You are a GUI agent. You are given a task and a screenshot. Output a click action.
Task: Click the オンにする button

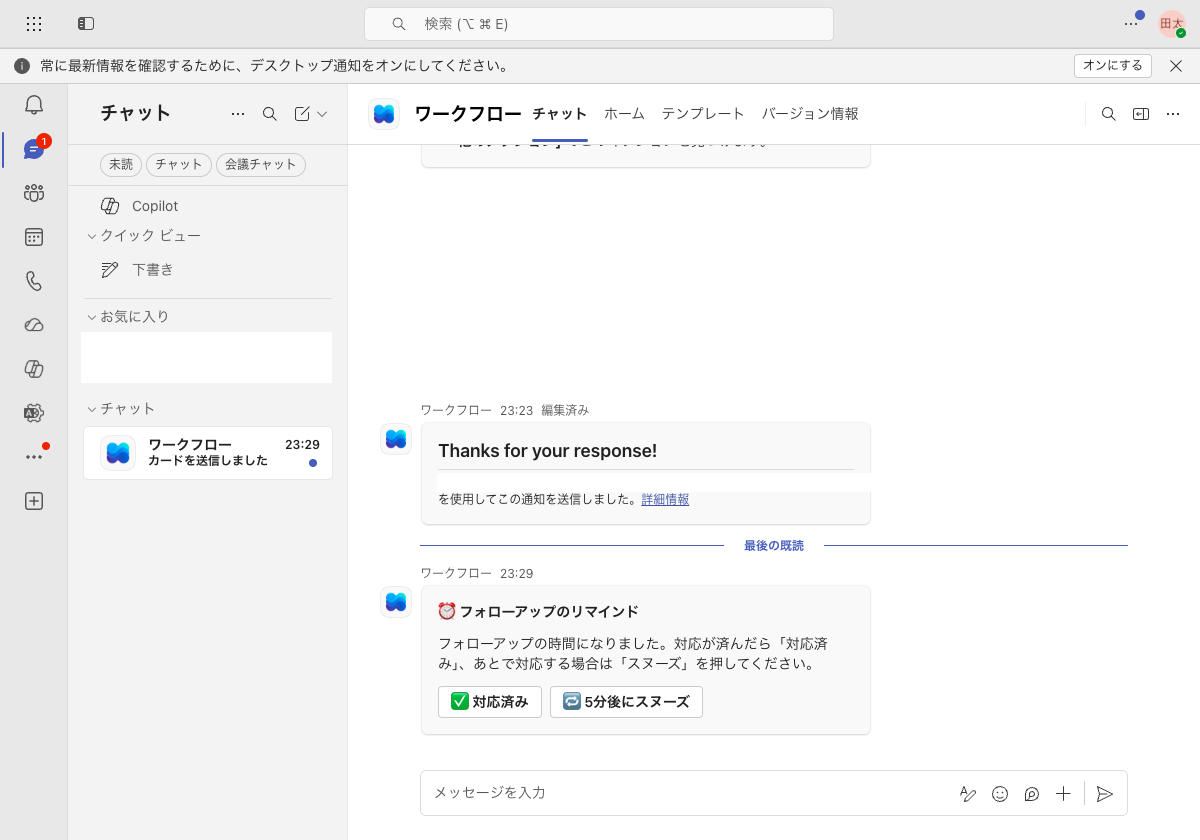tap(1113, 66)
